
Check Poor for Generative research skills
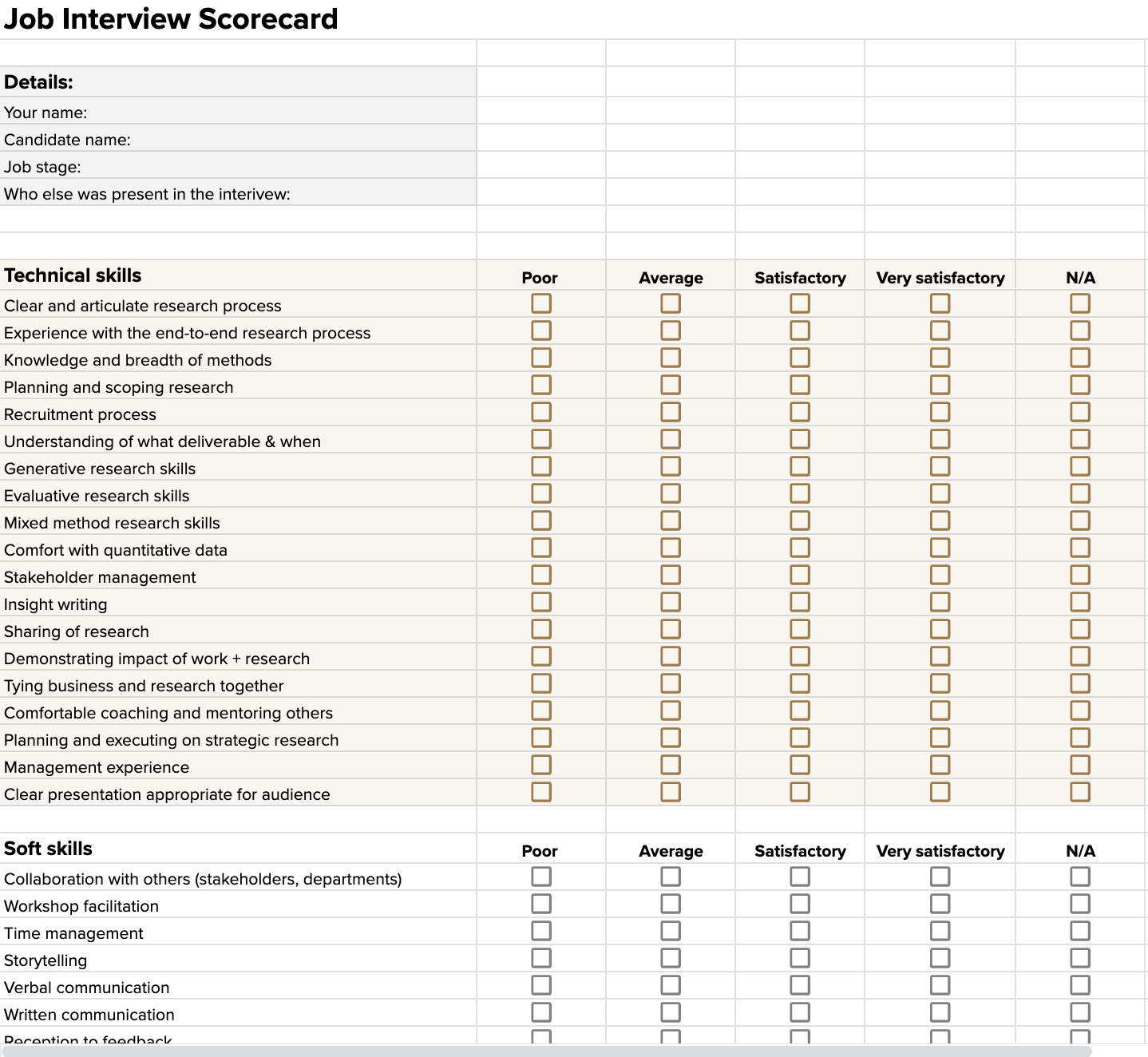541,466
